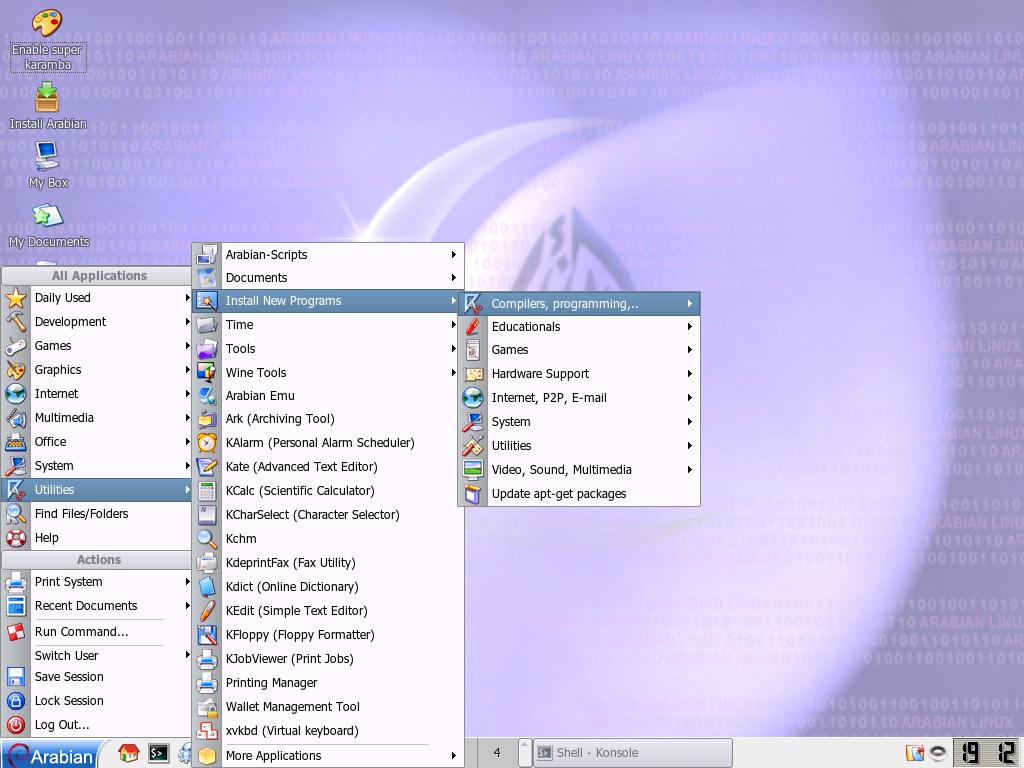This screenshot has height=768, width=1024.
Task: Launch the terminal icon in the taskbar
Action: 158,754
